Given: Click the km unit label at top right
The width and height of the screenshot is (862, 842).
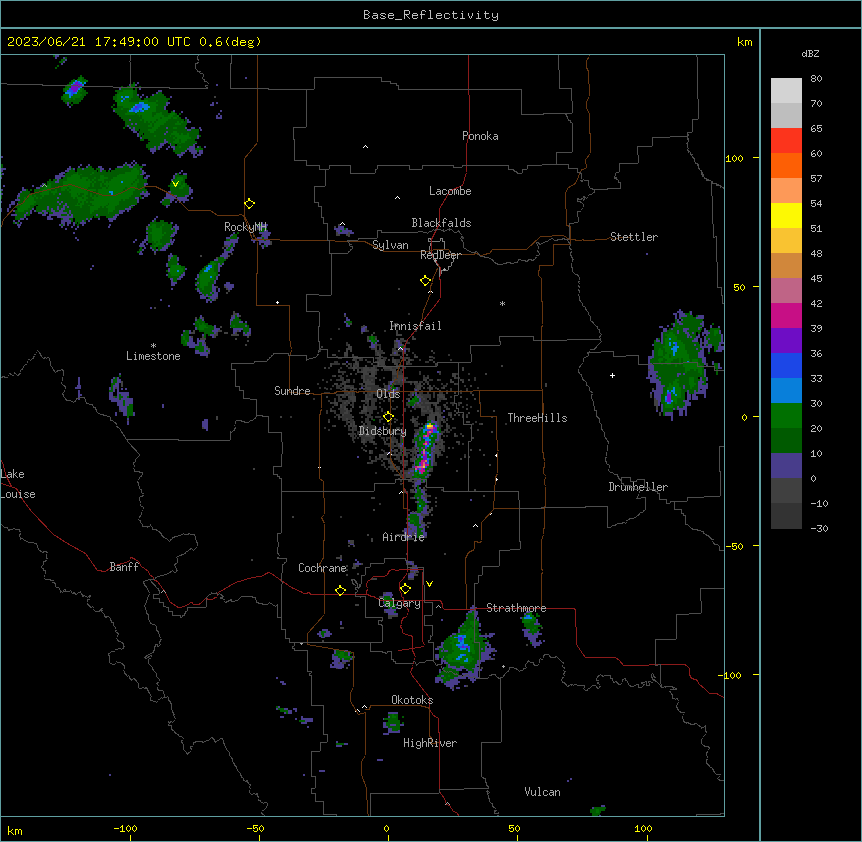Looking at the screenshot, I should [744, 42].
